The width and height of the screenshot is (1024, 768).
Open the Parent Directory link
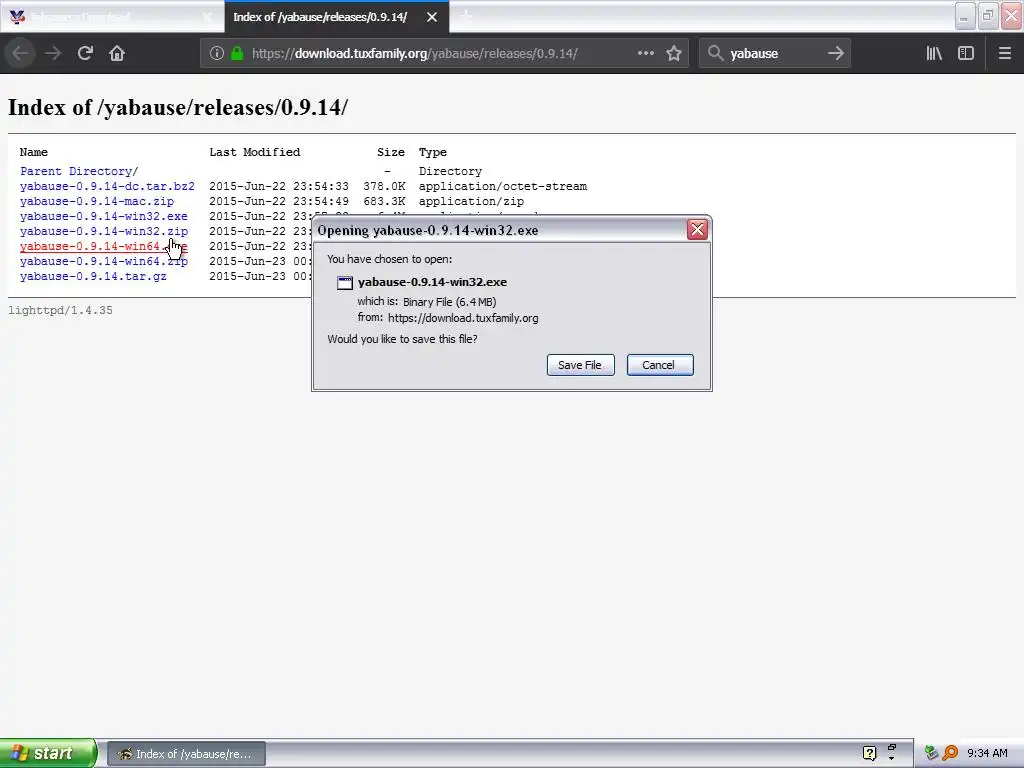(x=79, y=171)
